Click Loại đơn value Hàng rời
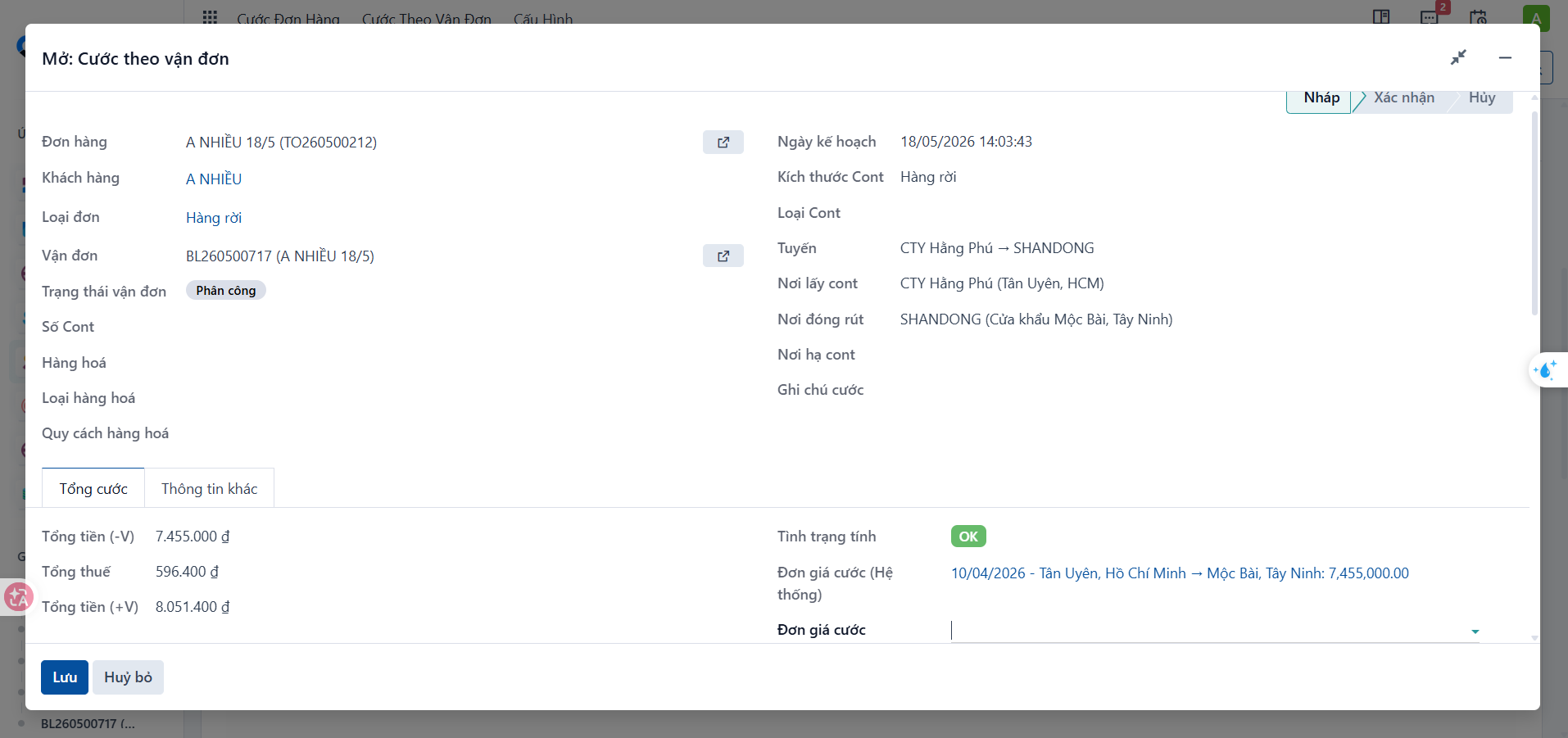The width and height of the screenshot is (1568, 738). point(214,218)
